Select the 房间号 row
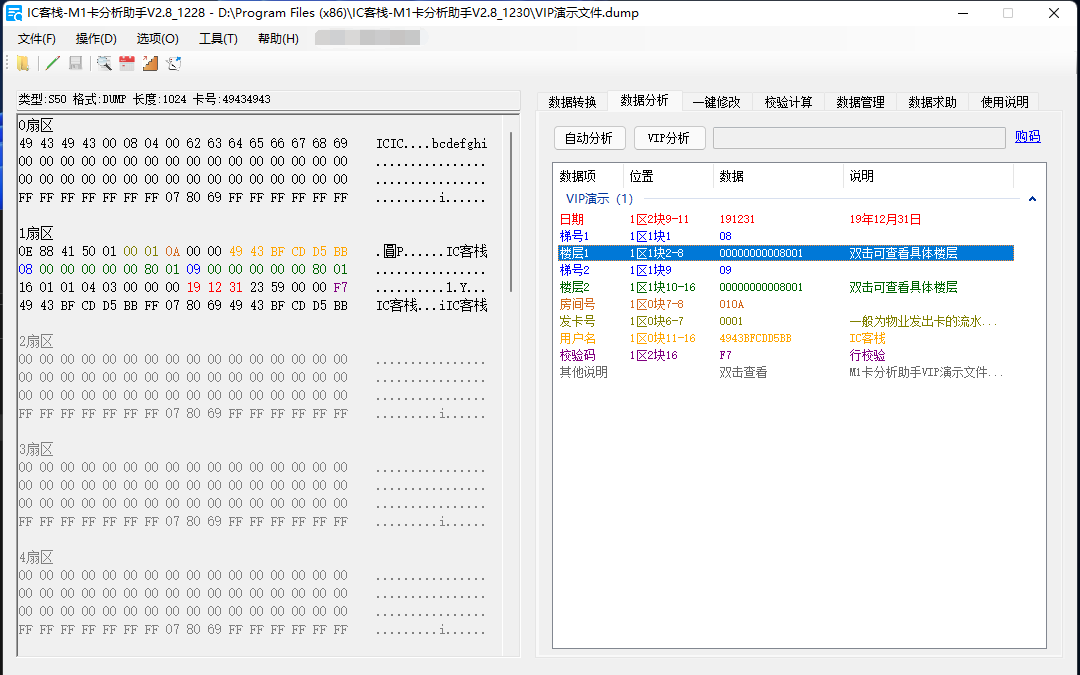The image size is (1080, 675). [785, 304]
